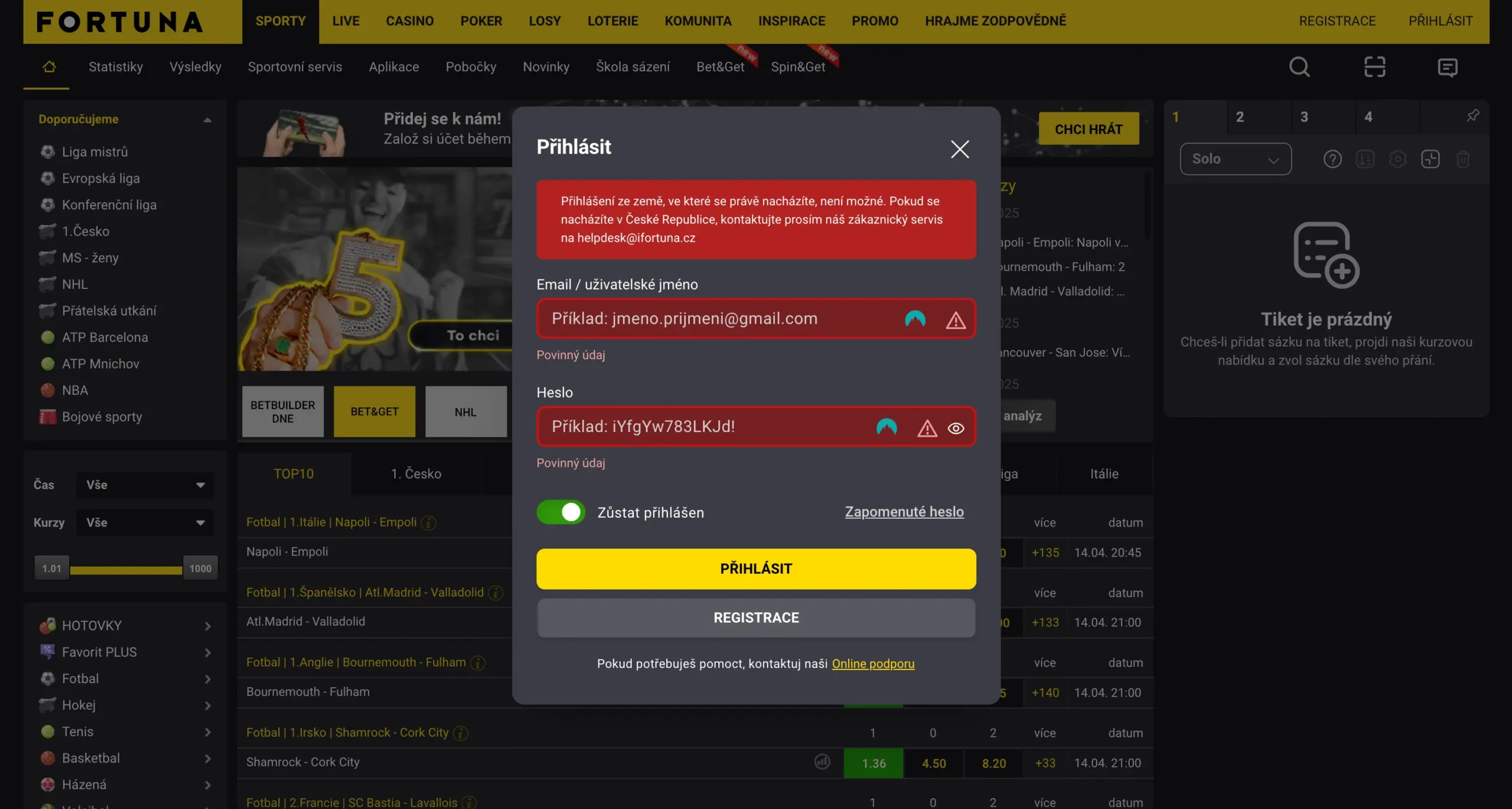
Task: Switch to the CASINO menu item
Action: click(409, 21)
